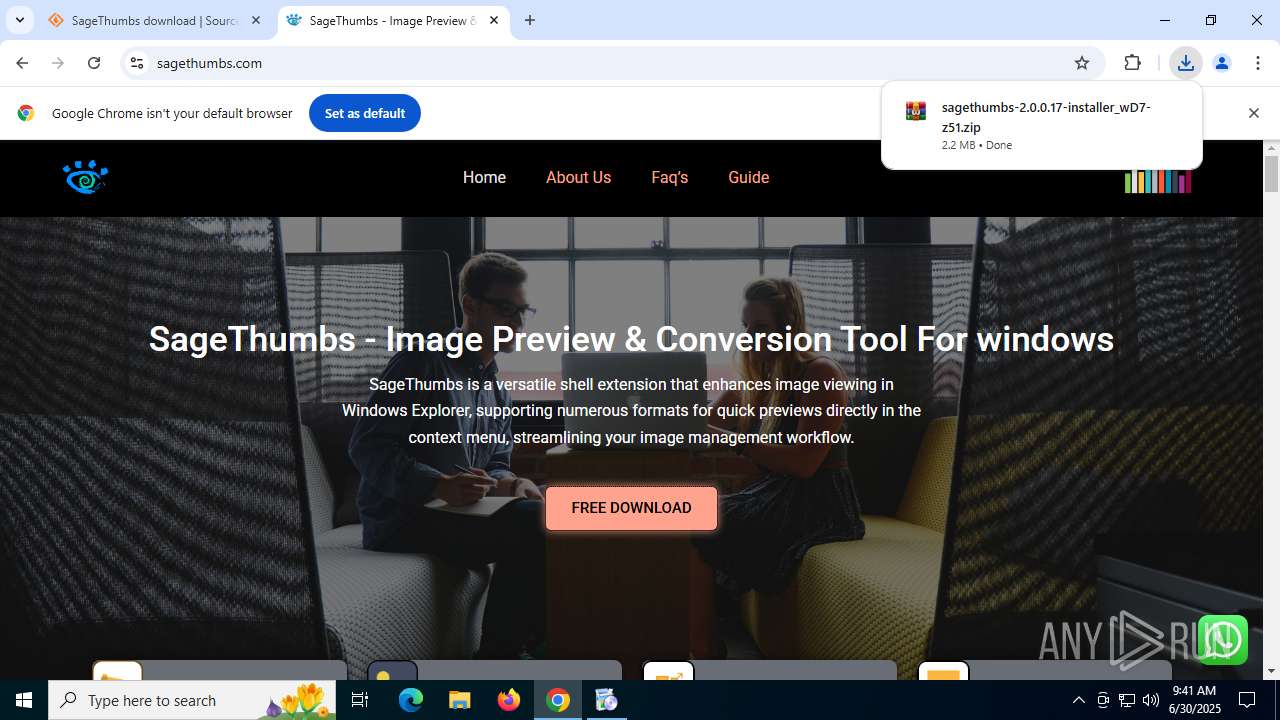Open the WhatsApp chat button
The image size is (1280, 720).
click(x=1222, y=640)
